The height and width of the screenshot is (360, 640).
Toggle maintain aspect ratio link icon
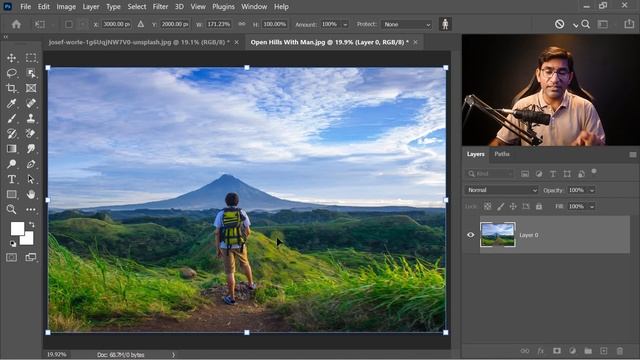(x=242, y=24)
